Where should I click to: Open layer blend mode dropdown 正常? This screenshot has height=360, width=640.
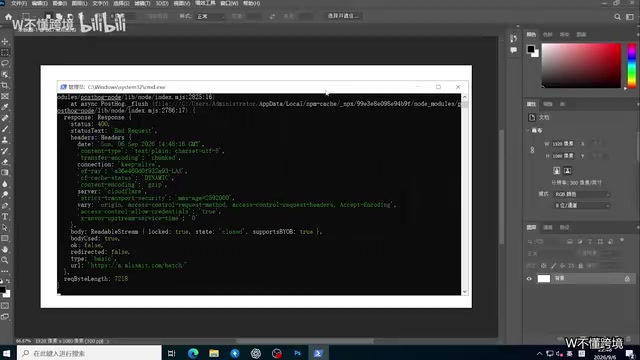[548, 253]
